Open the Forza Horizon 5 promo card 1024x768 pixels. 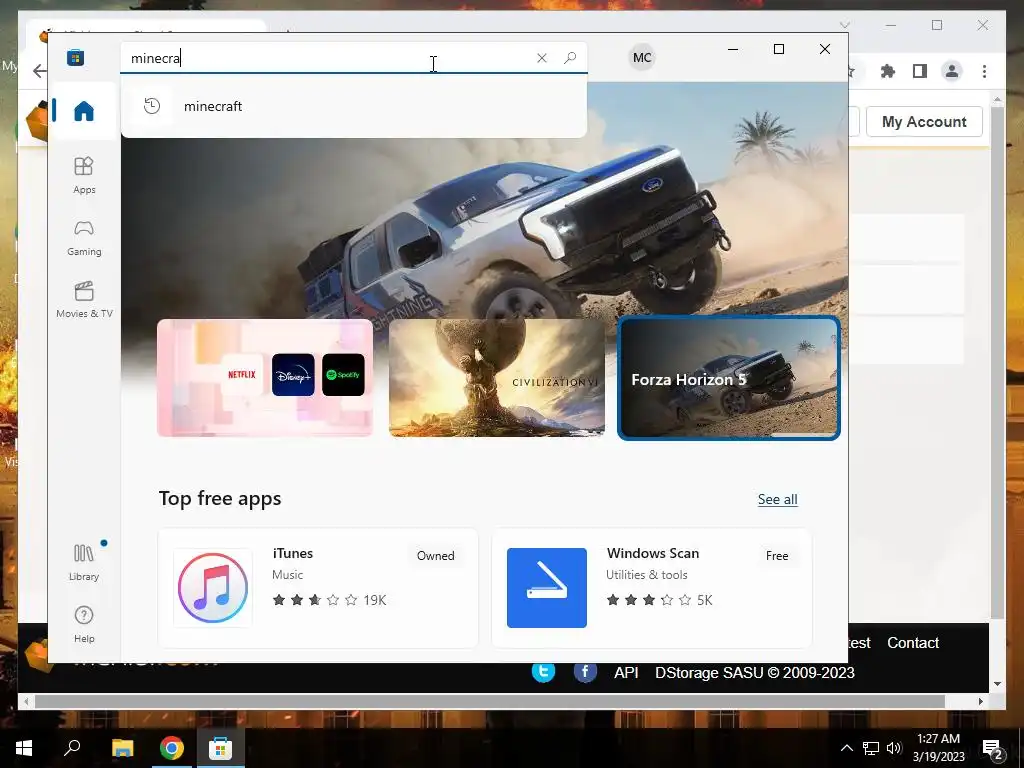728,377
